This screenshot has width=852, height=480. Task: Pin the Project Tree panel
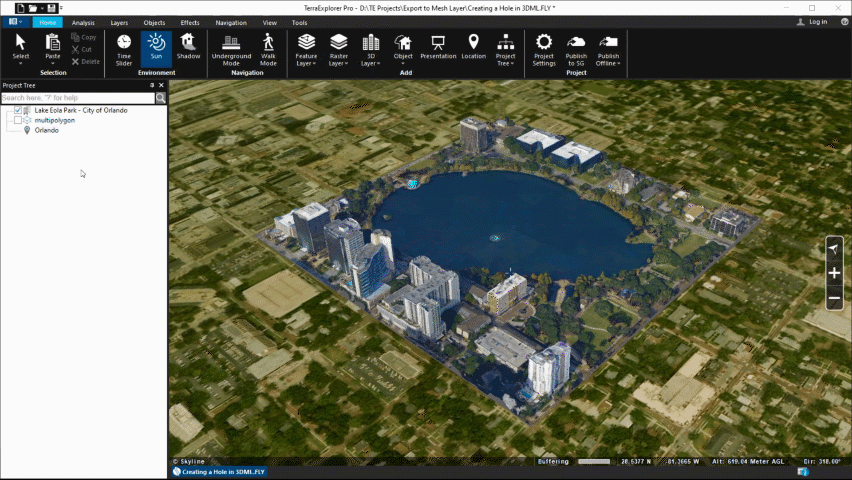coord(152,85)
